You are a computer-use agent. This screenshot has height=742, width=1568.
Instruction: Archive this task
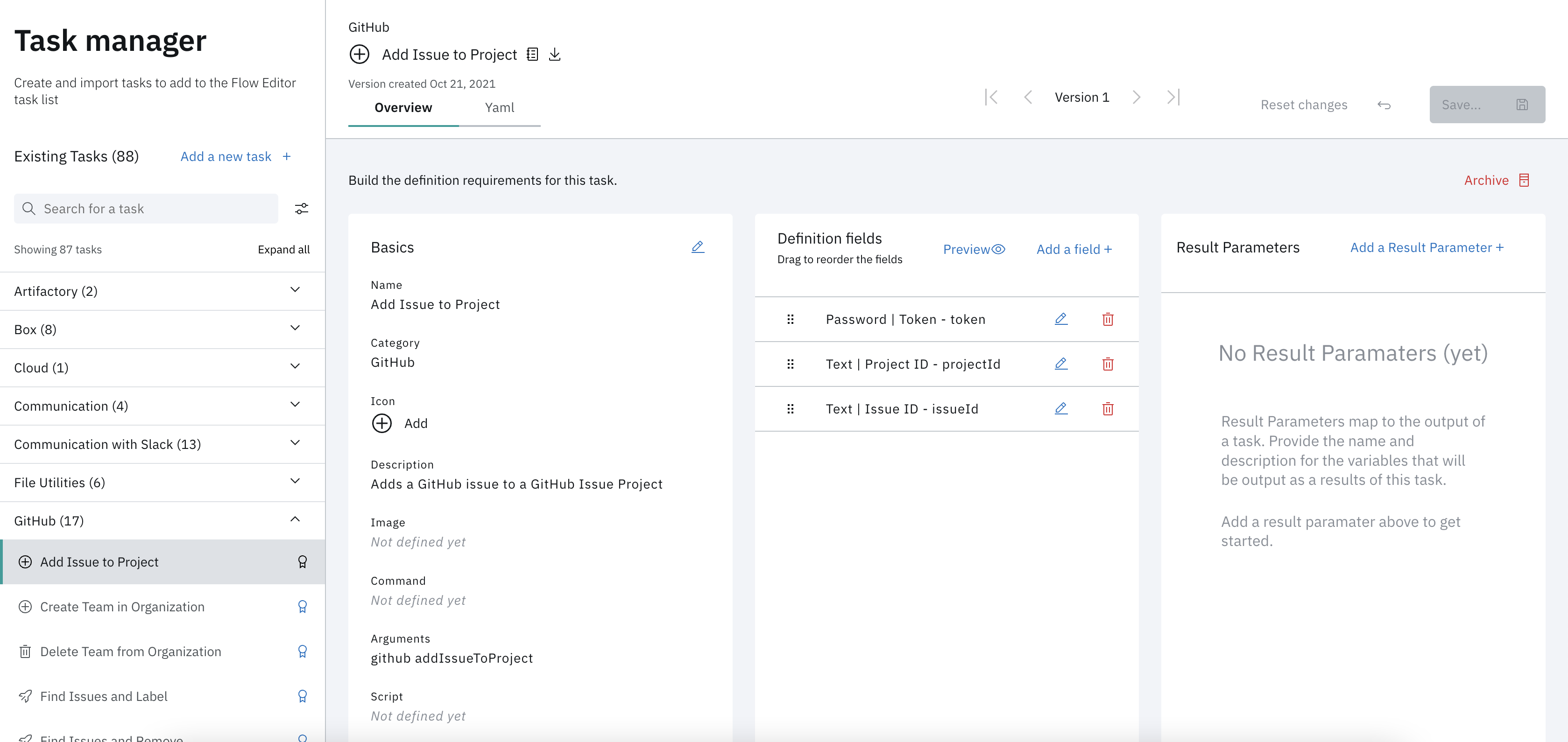(x=1496, y=180)
